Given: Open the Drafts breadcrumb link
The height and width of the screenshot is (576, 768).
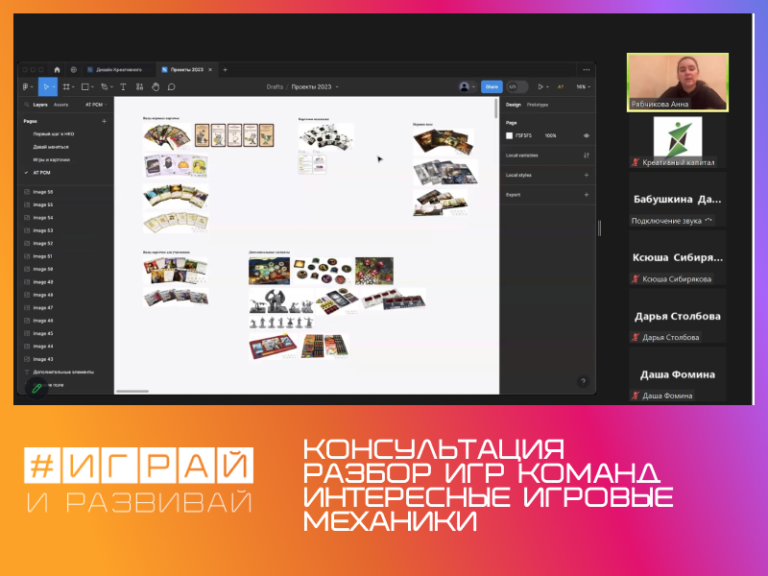Looking at the screenshot, I should pos(275,87).
